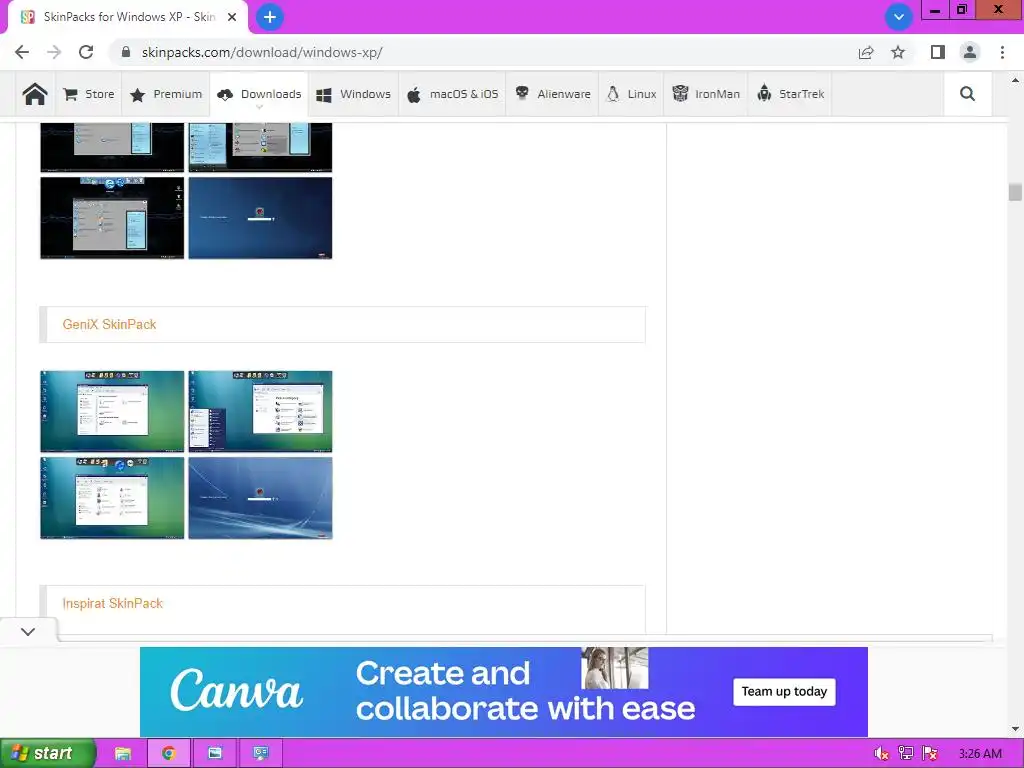
Task: Reload the current page
Action: (86, 52)
